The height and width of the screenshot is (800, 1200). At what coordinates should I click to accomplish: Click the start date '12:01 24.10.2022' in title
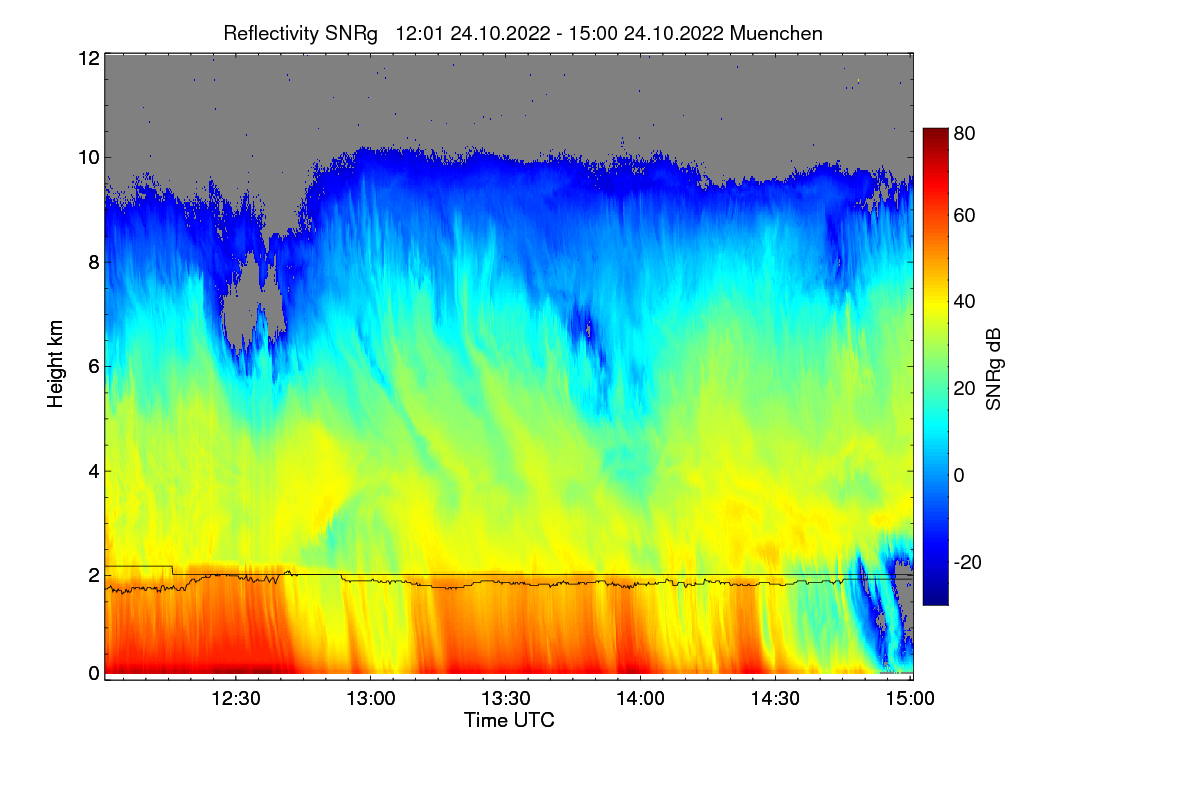473,33
